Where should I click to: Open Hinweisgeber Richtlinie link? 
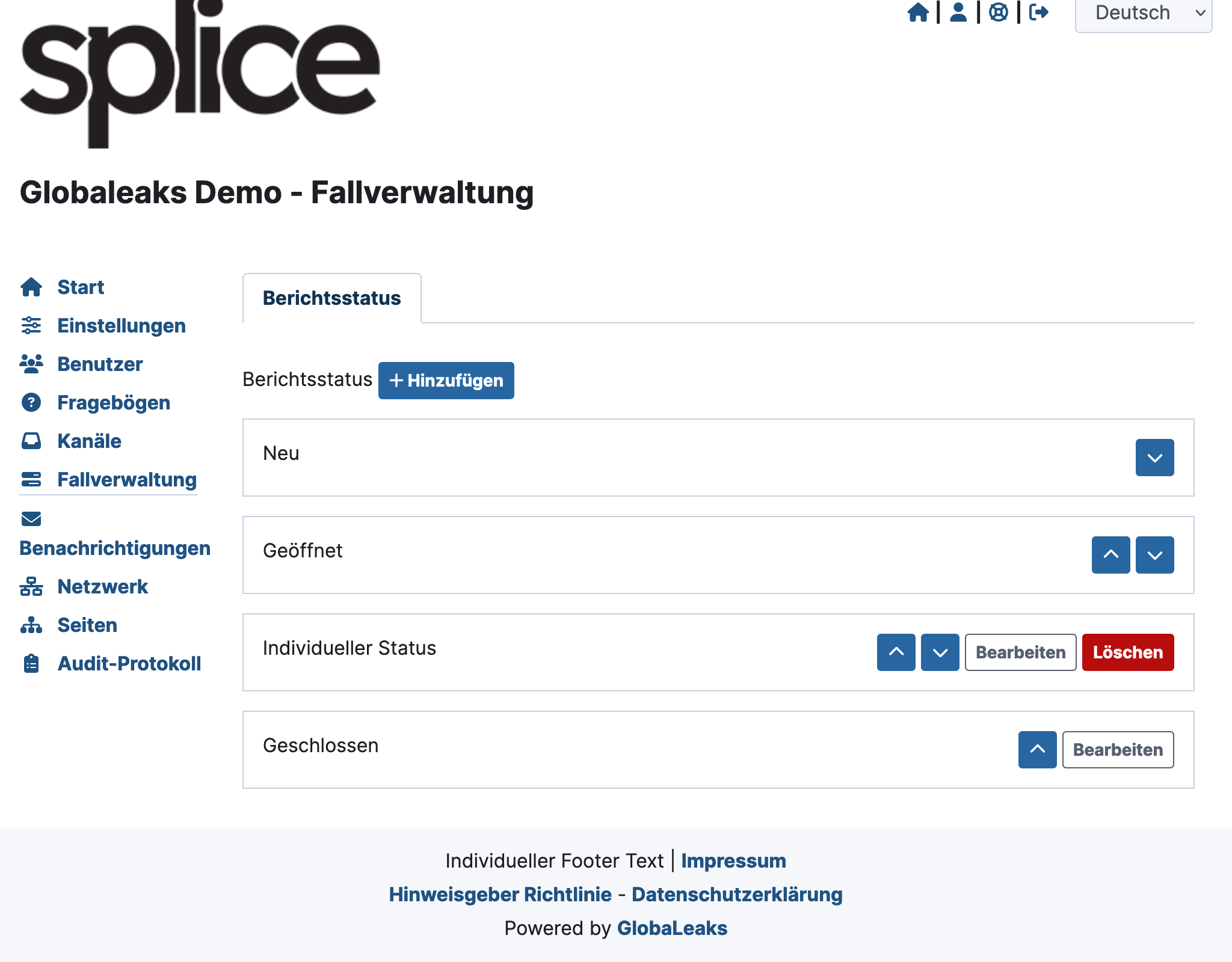point(500,895)
